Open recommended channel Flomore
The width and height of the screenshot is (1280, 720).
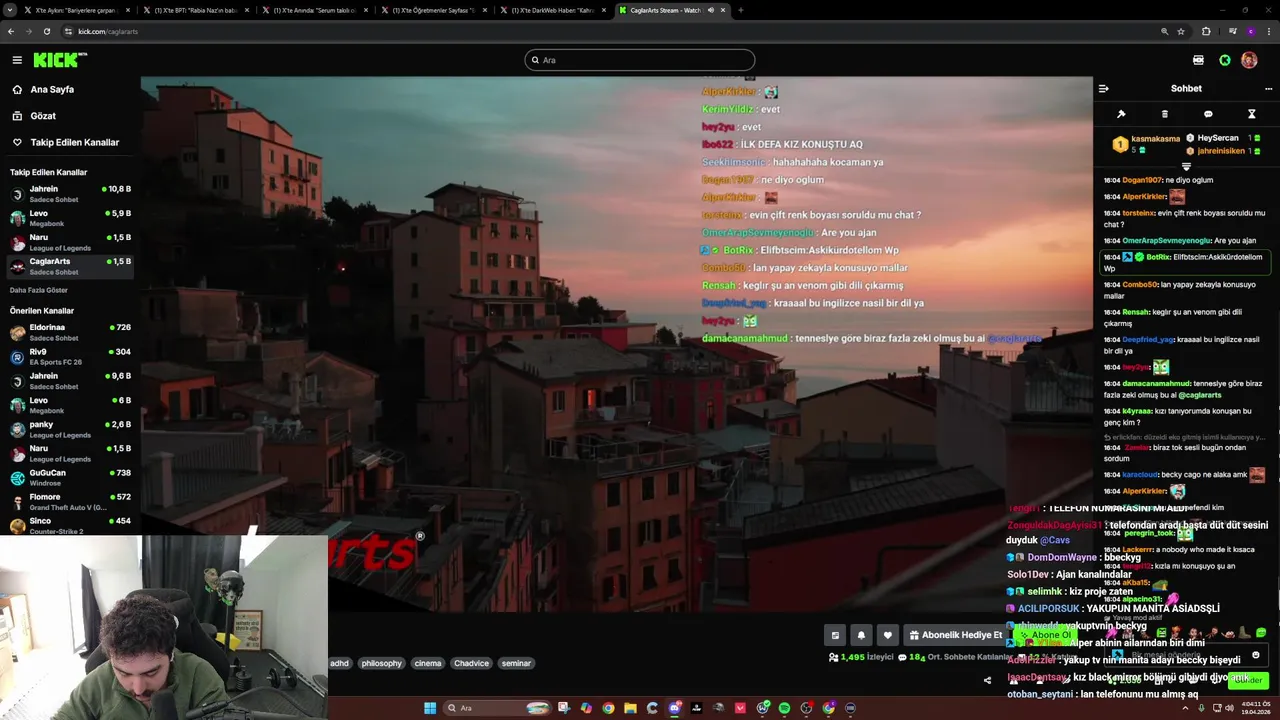pyautogui.click(x=70, y=501)
